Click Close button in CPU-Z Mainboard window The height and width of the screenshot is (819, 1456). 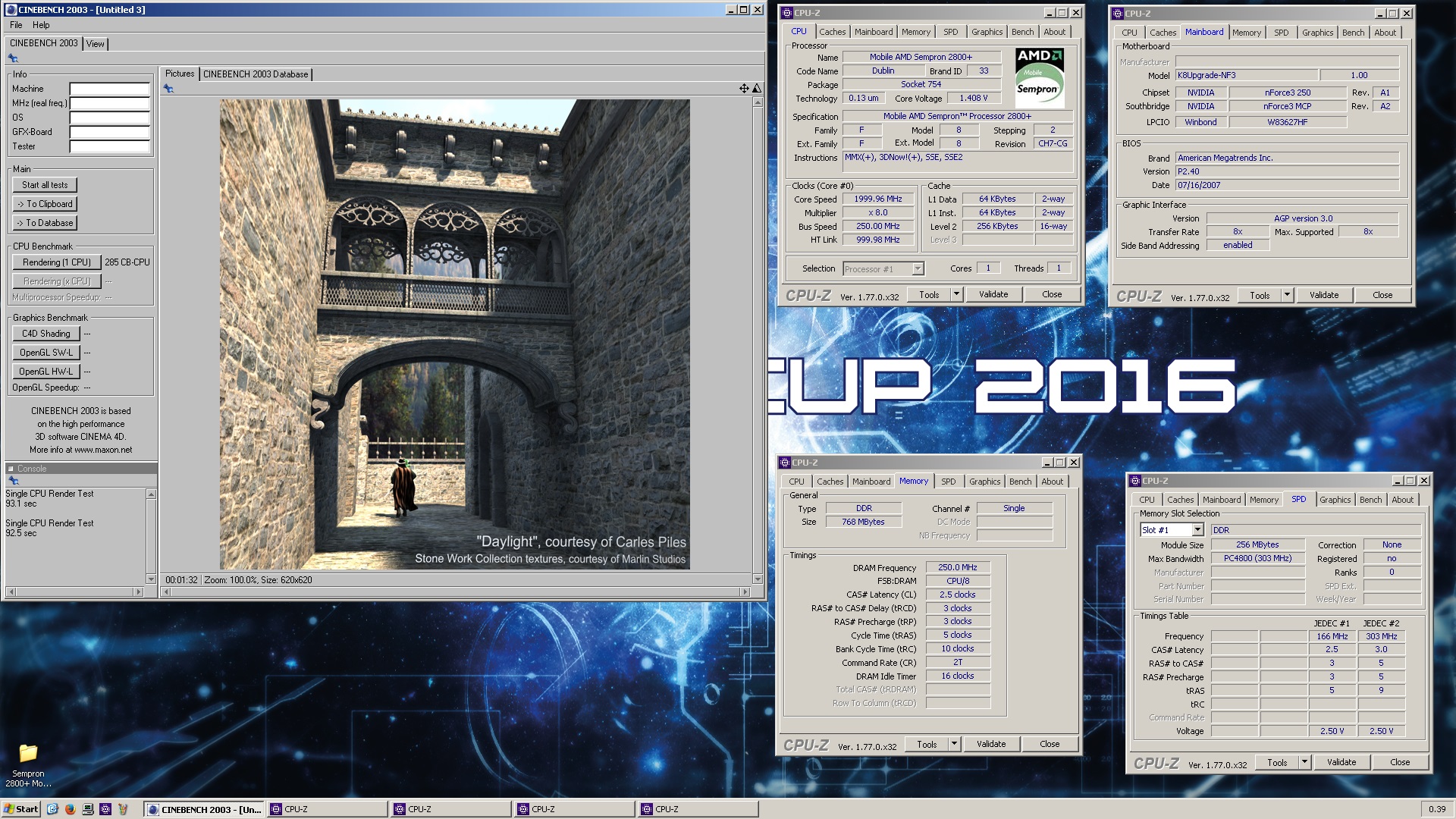coord(1382,295)
